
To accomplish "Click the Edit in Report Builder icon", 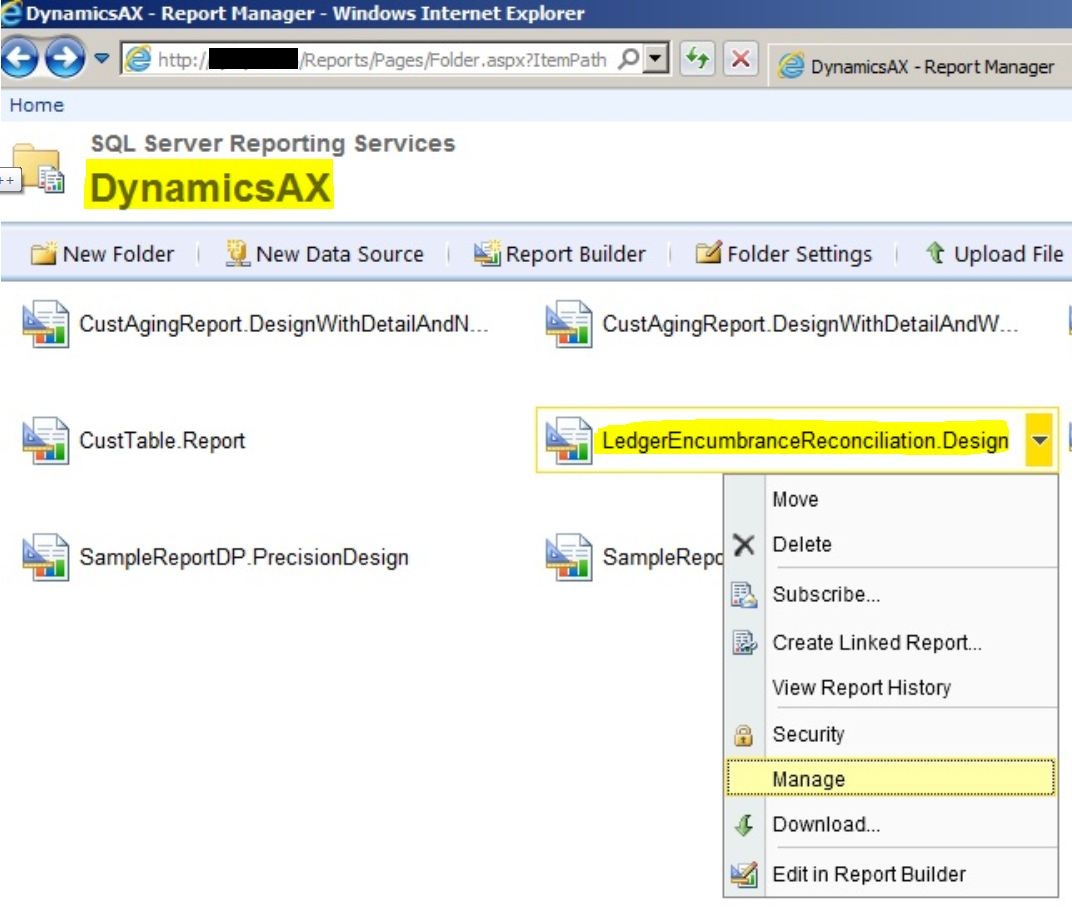I will 744,873.
